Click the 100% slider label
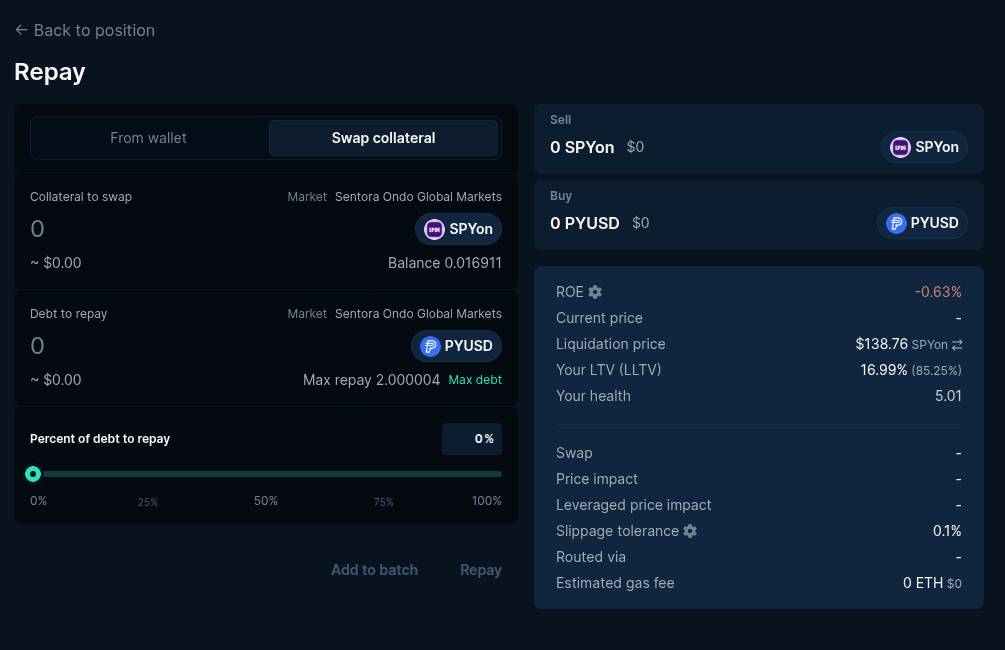 pos(487,501)
